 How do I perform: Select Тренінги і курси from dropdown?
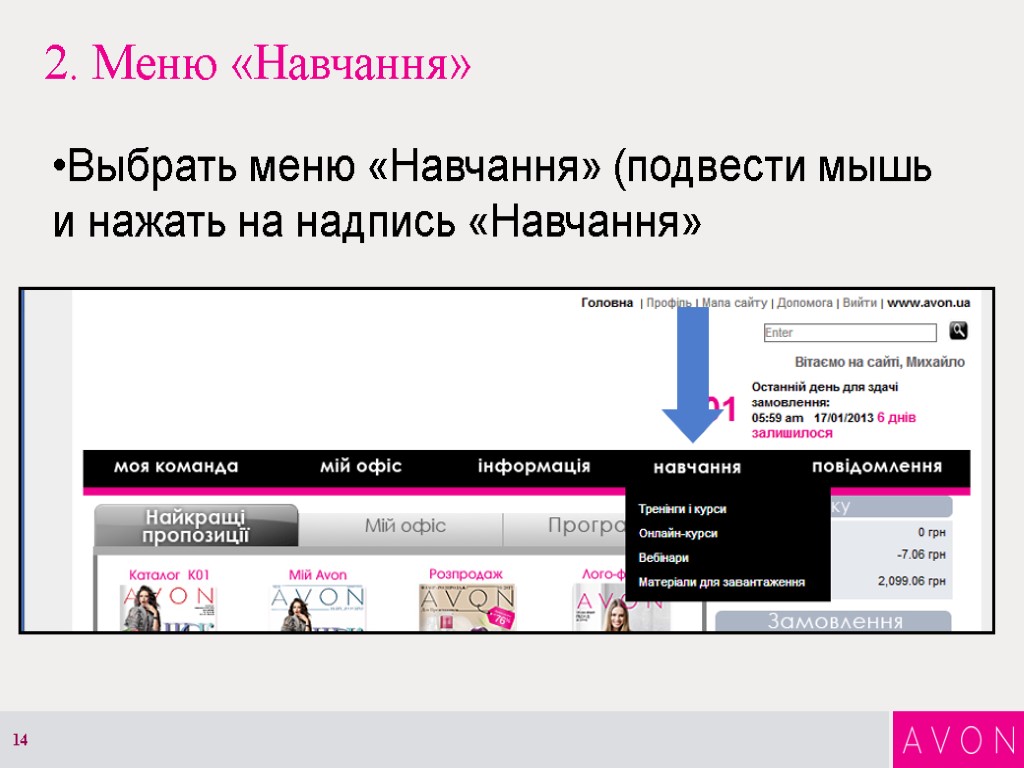tap(682, 509)
